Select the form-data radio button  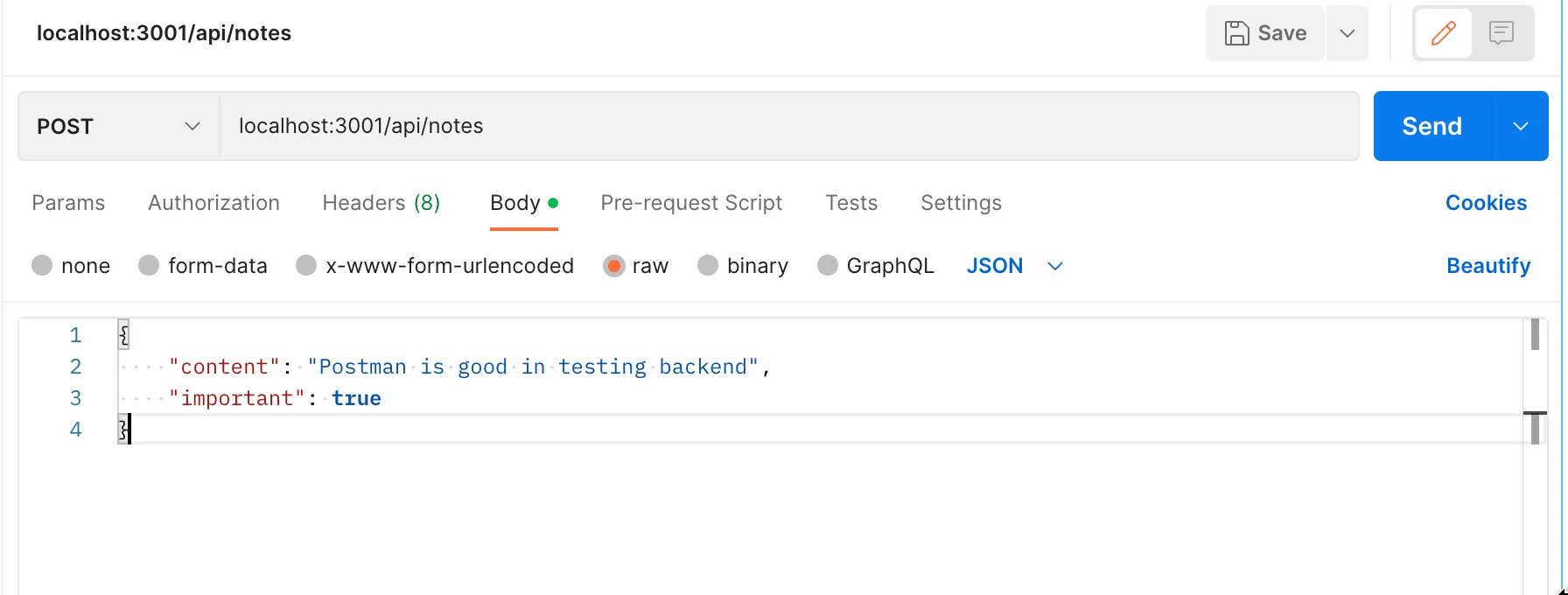tap(149, 266)
